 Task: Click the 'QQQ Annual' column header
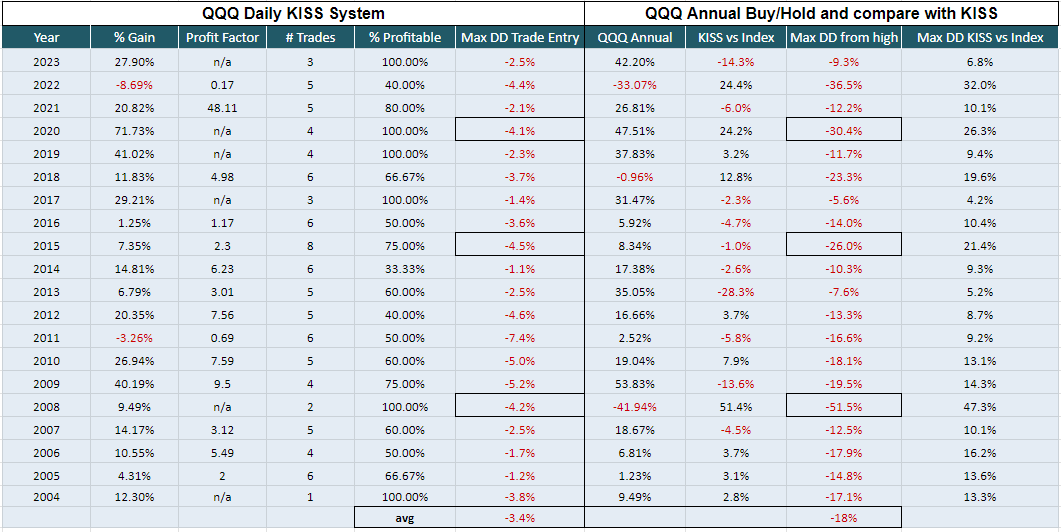(635, 38)
